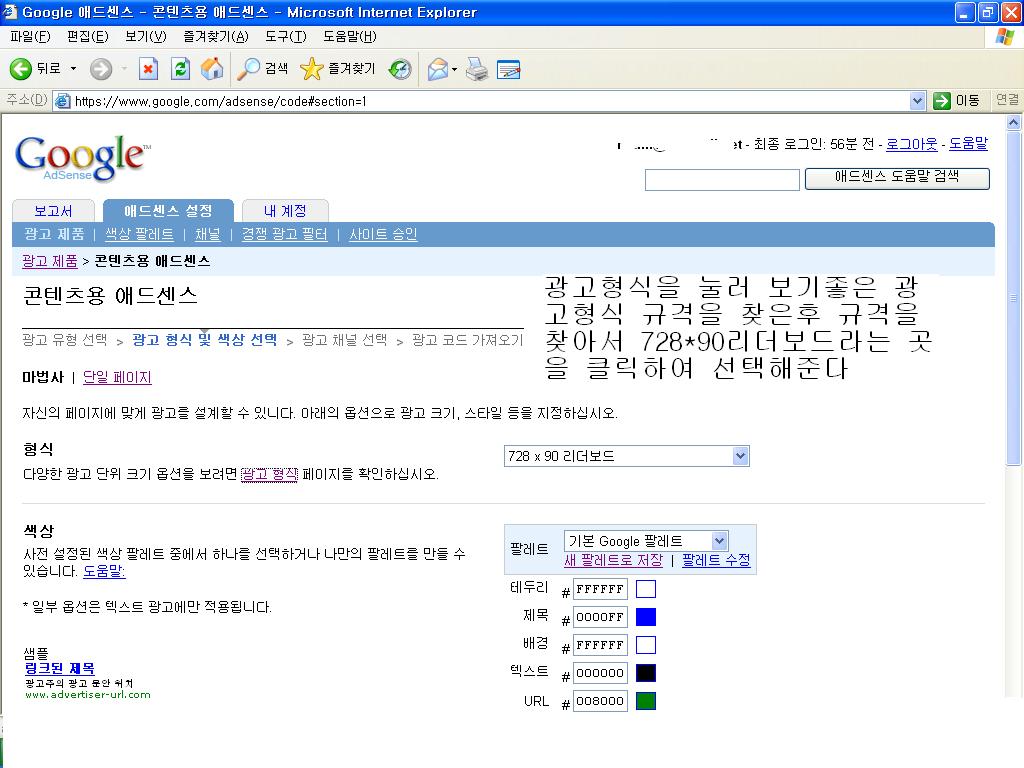The image size is (1024, 768).
Task: Expand the address bar URL dropdown
Action: [x=917, y=101]
